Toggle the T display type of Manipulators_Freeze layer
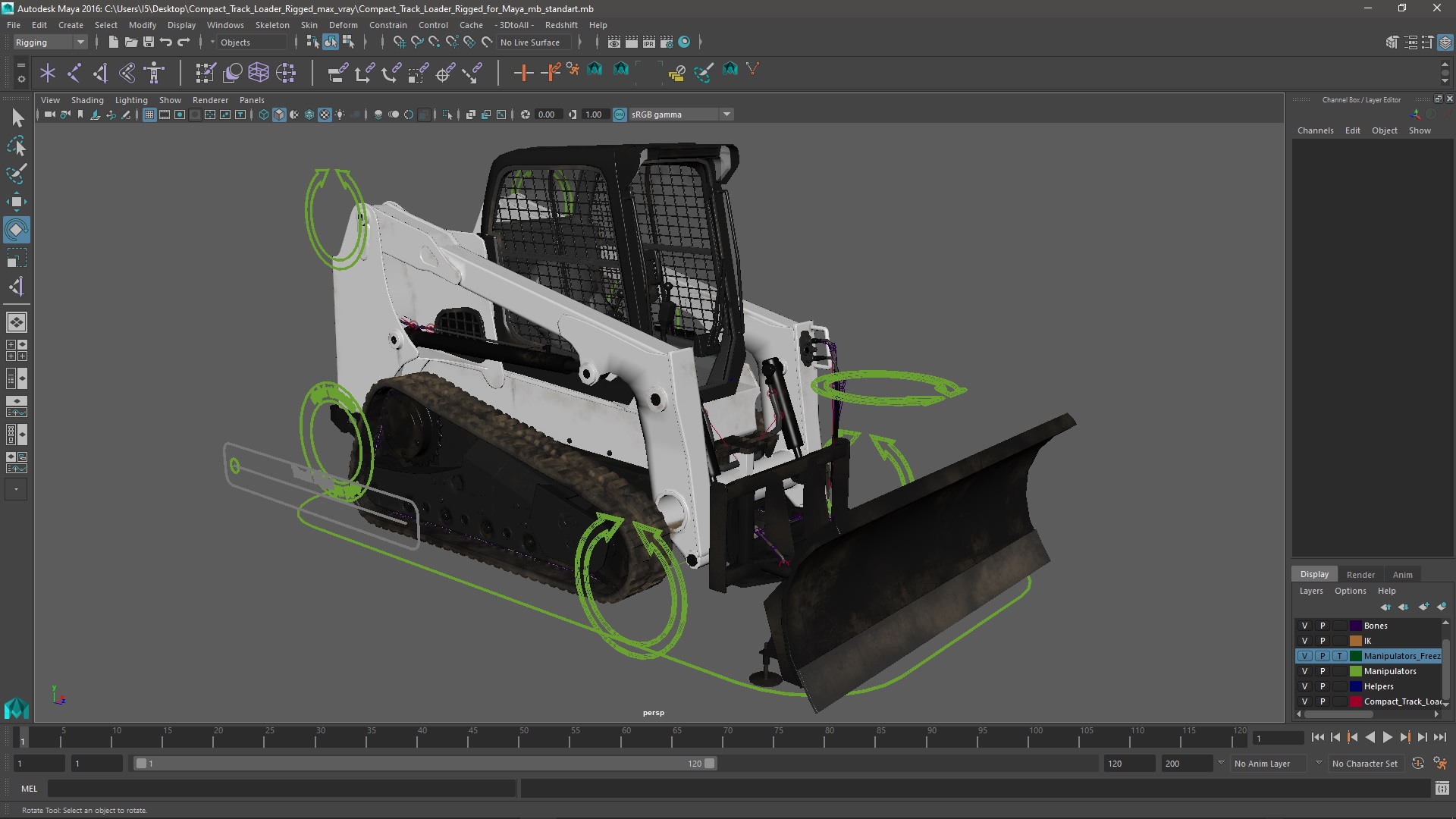Screen dimensions: 1456x819 tap(1340, 656)
